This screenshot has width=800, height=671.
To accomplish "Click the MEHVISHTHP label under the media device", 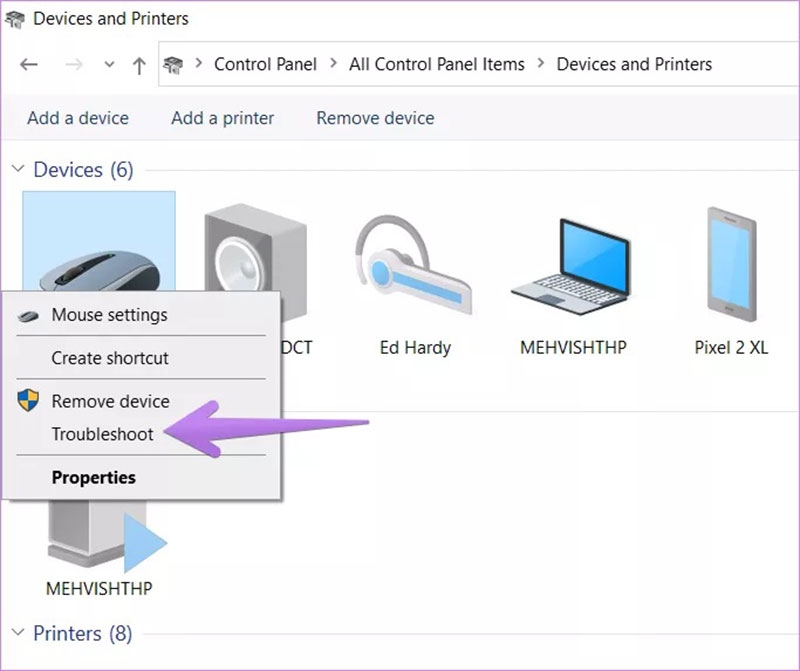I will [99, 589].
